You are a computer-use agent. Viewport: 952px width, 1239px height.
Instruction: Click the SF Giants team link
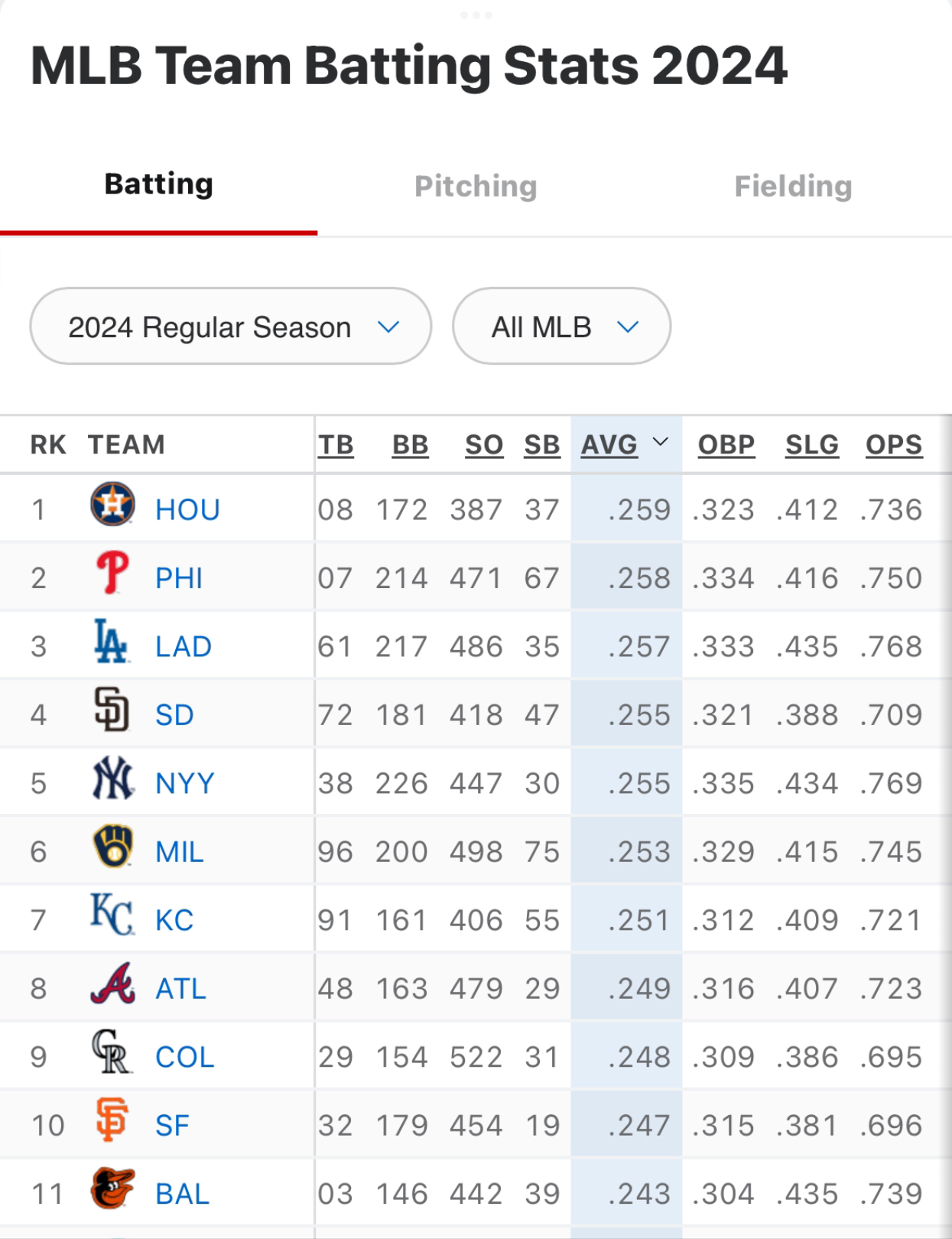(172, 1126)
